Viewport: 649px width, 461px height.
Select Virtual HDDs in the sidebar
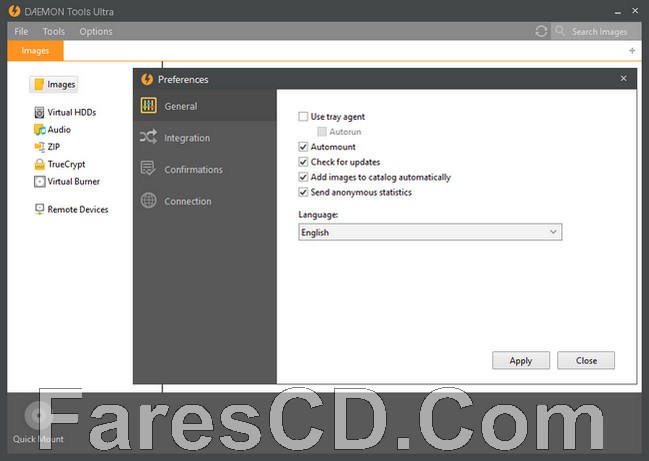point(72,112)
